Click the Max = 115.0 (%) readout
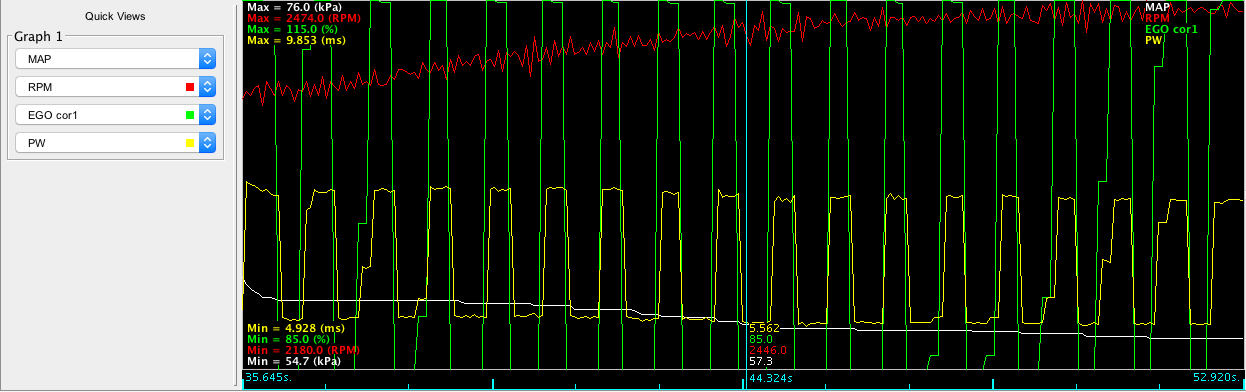Image resolution: width=1246 pixels, height=392 pixels. (291, 29)
